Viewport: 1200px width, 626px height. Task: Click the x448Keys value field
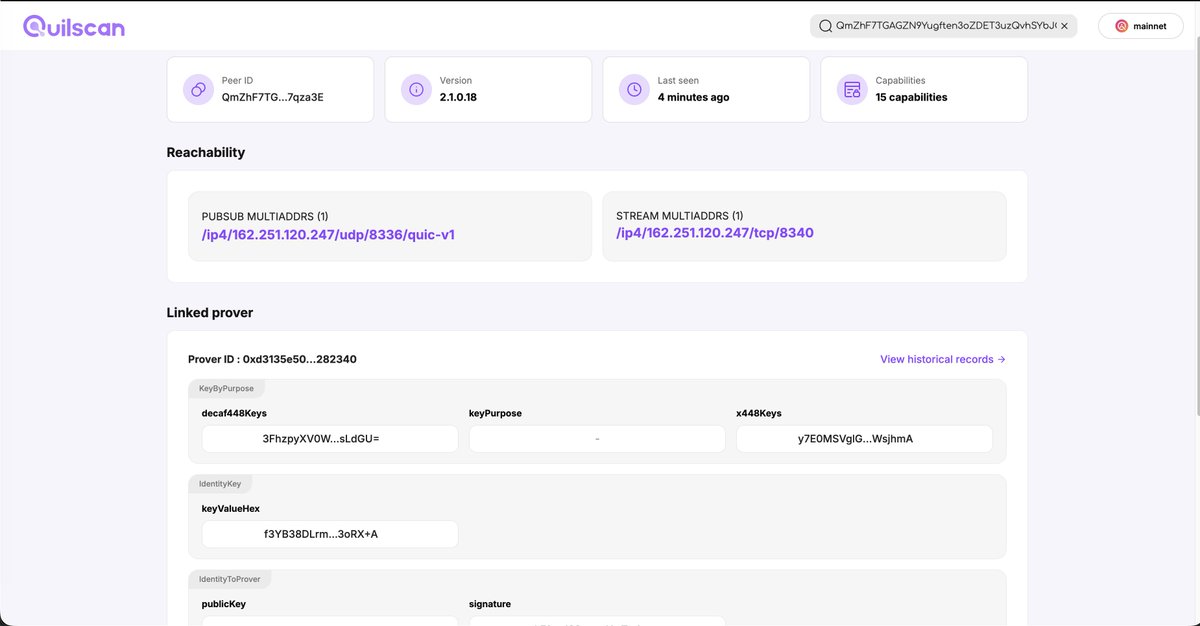pyautogui.click(x=864, y=439)
